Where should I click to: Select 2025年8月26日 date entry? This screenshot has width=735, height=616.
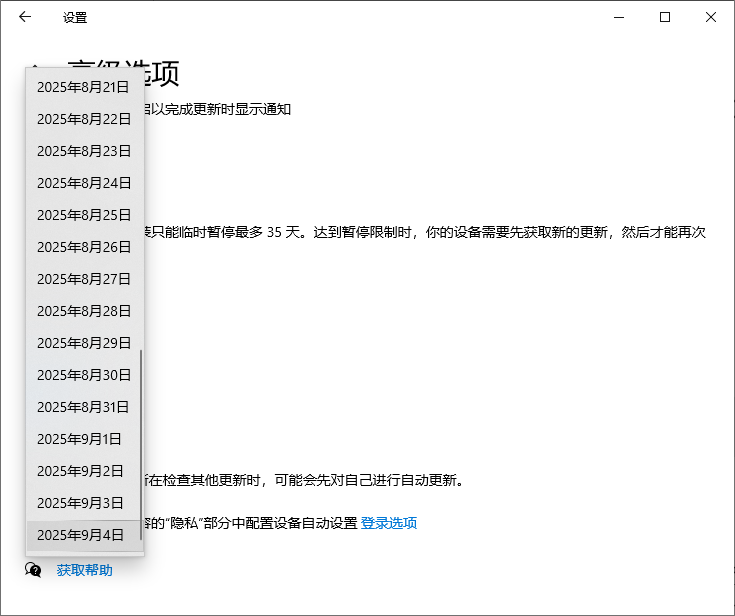click(84, 247)
